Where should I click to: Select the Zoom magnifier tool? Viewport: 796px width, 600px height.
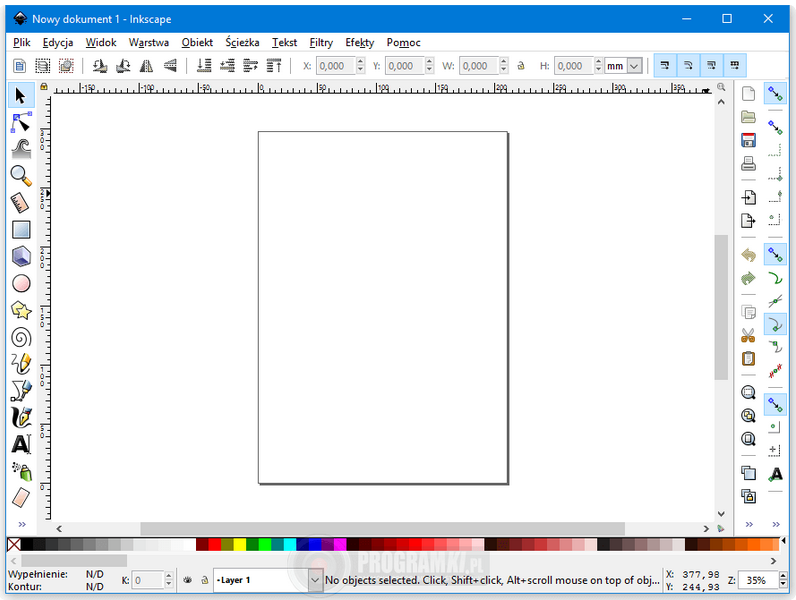point(21,176)
